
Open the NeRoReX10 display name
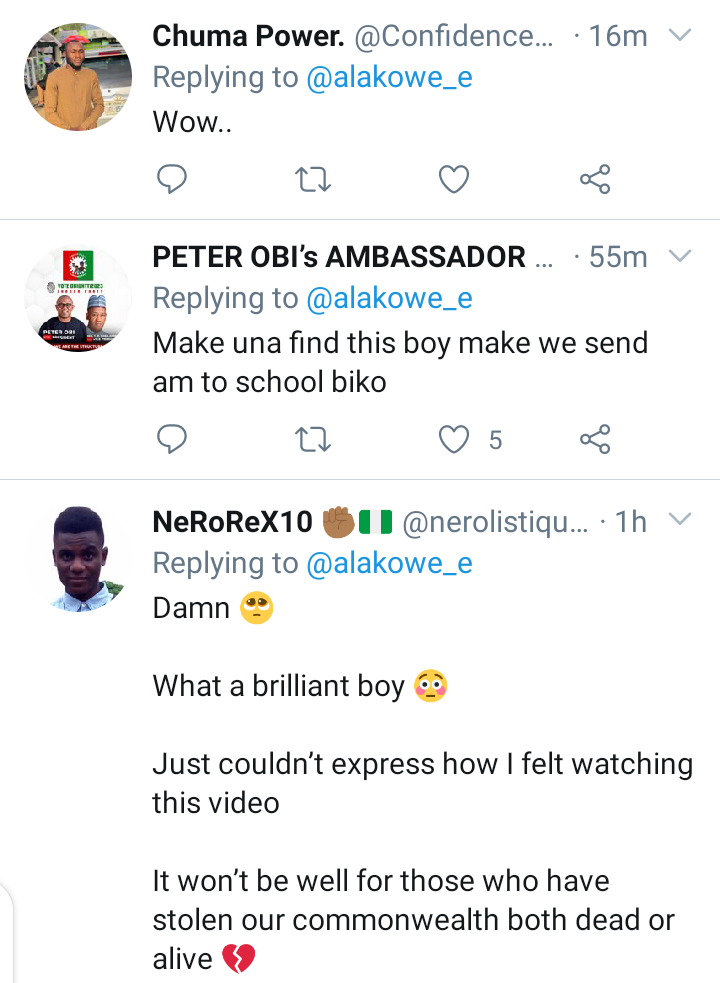[232, 521]
